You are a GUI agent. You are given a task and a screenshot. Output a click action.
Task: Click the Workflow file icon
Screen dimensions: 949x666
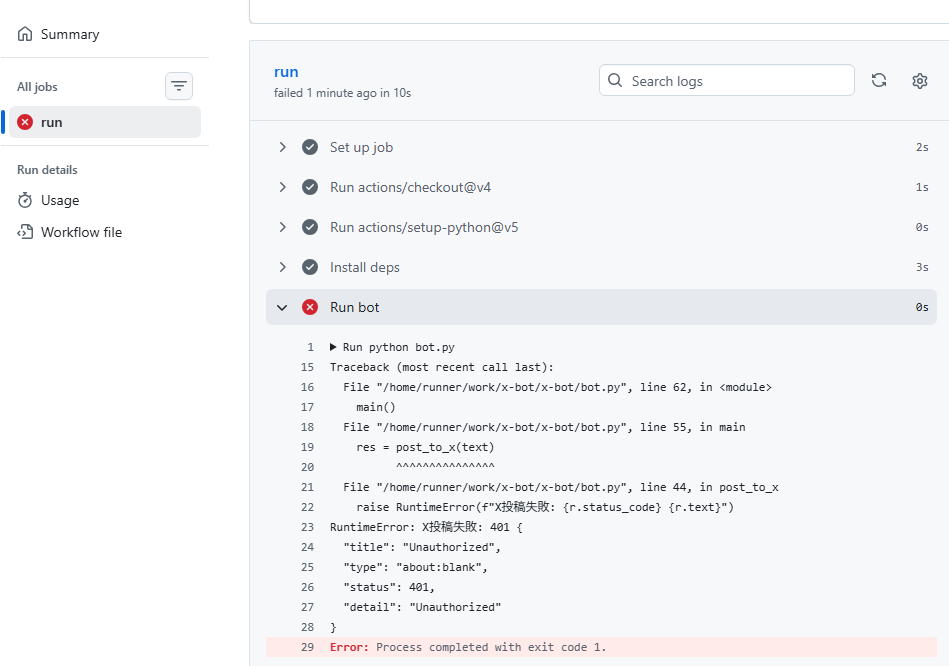point(25,232)
